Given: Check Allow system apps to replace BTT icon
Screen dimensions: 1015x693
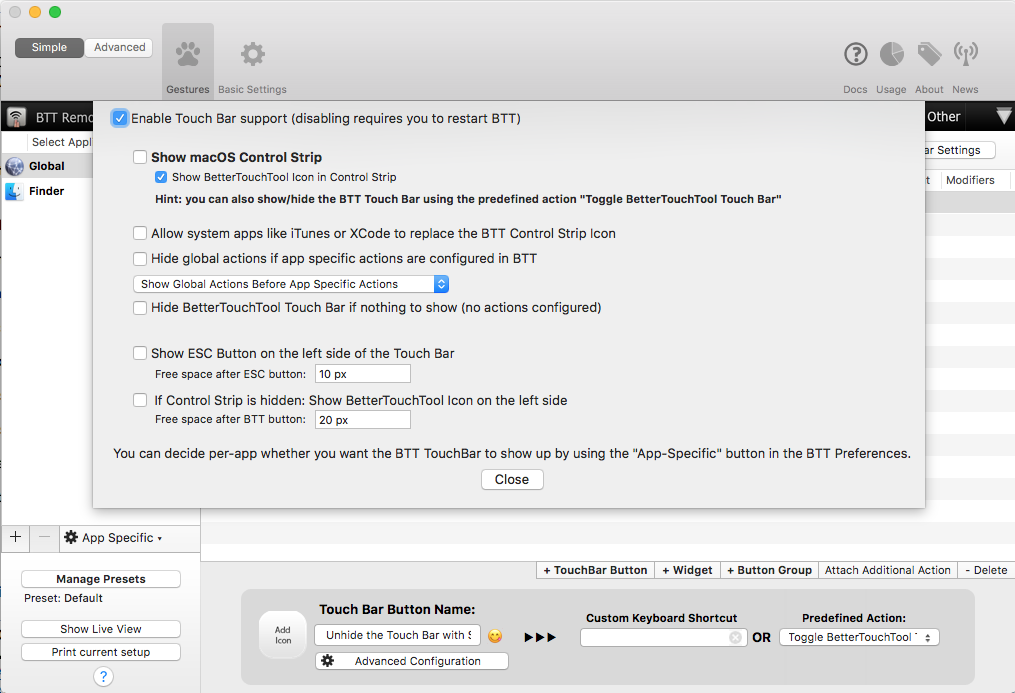Looking at the screenshot, I should pos(140,233).
